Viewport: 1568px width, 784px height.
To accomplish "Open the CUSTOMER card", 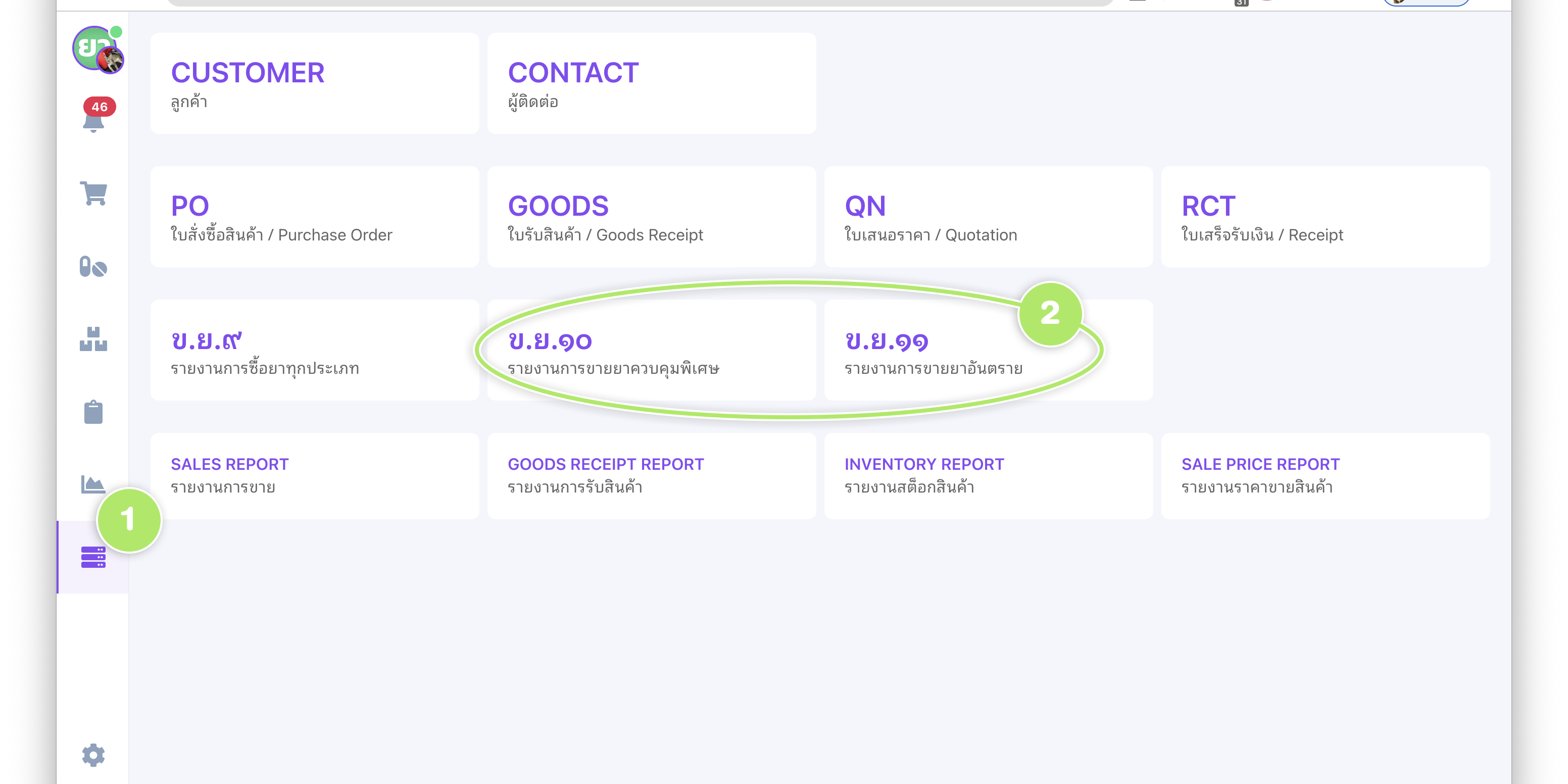I will coord(315,83).
